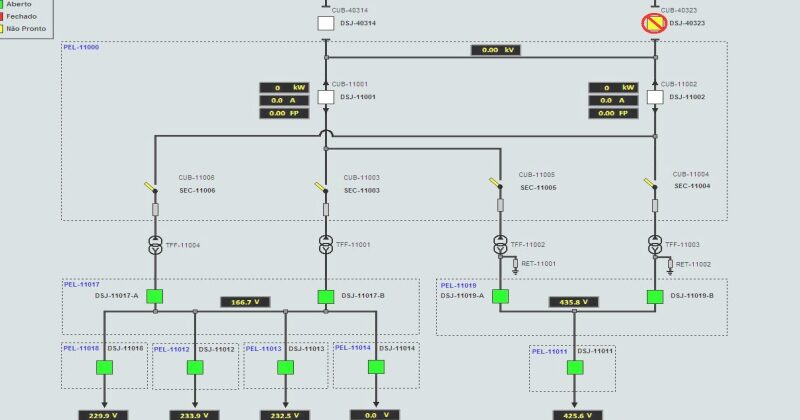Click the DSJ-11002 breaker symbol
This screenshot has width=800, height=420.
655,97
